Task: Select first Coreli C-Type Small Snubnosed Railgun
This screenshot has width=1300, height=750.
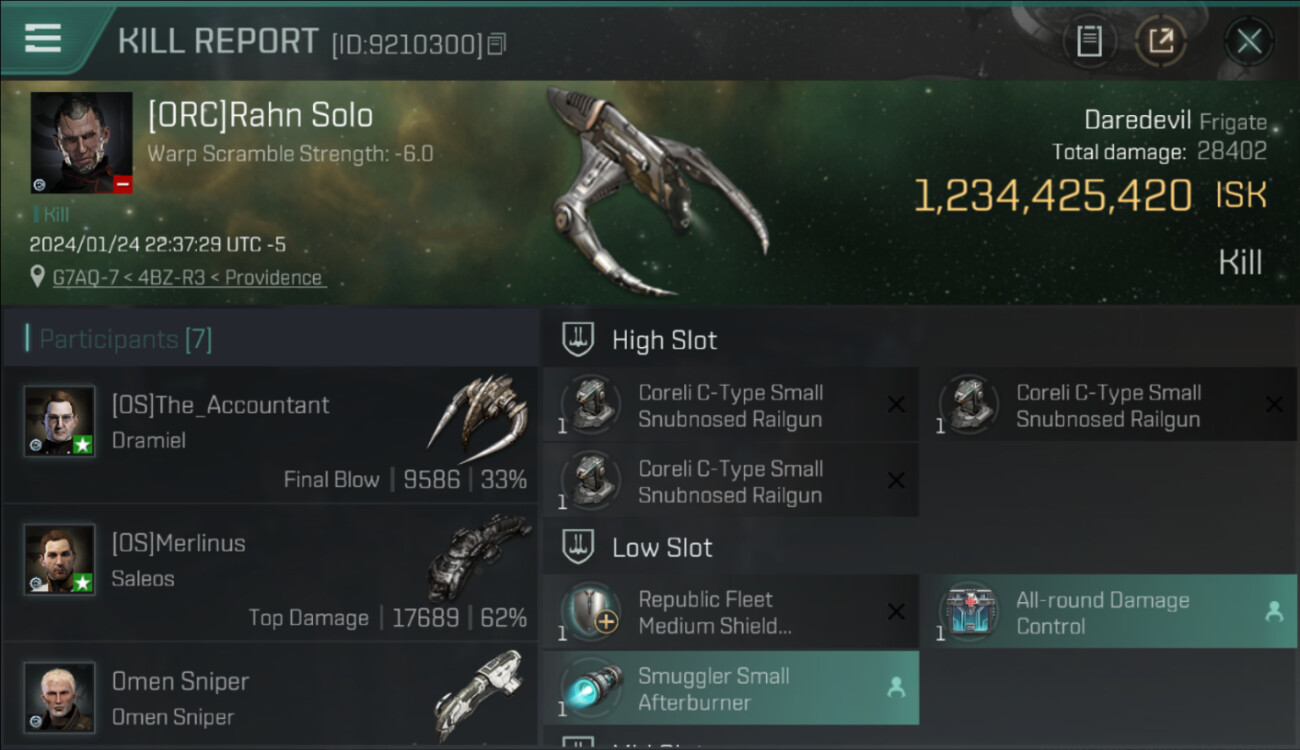Action: pyautogui.click(x=731, y=405)
